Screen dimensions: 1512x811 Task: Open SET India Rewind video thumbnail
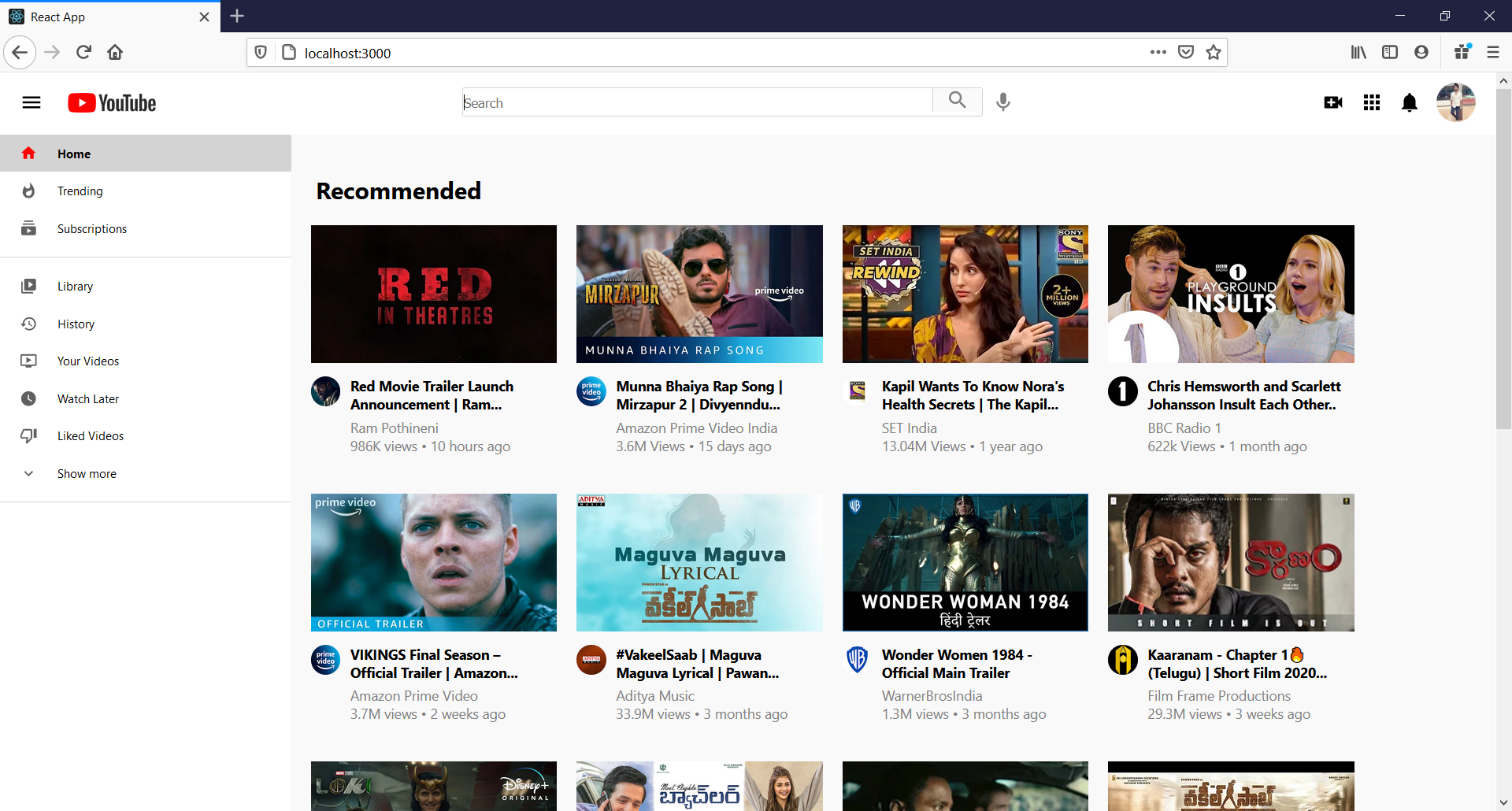click(965, 294)
